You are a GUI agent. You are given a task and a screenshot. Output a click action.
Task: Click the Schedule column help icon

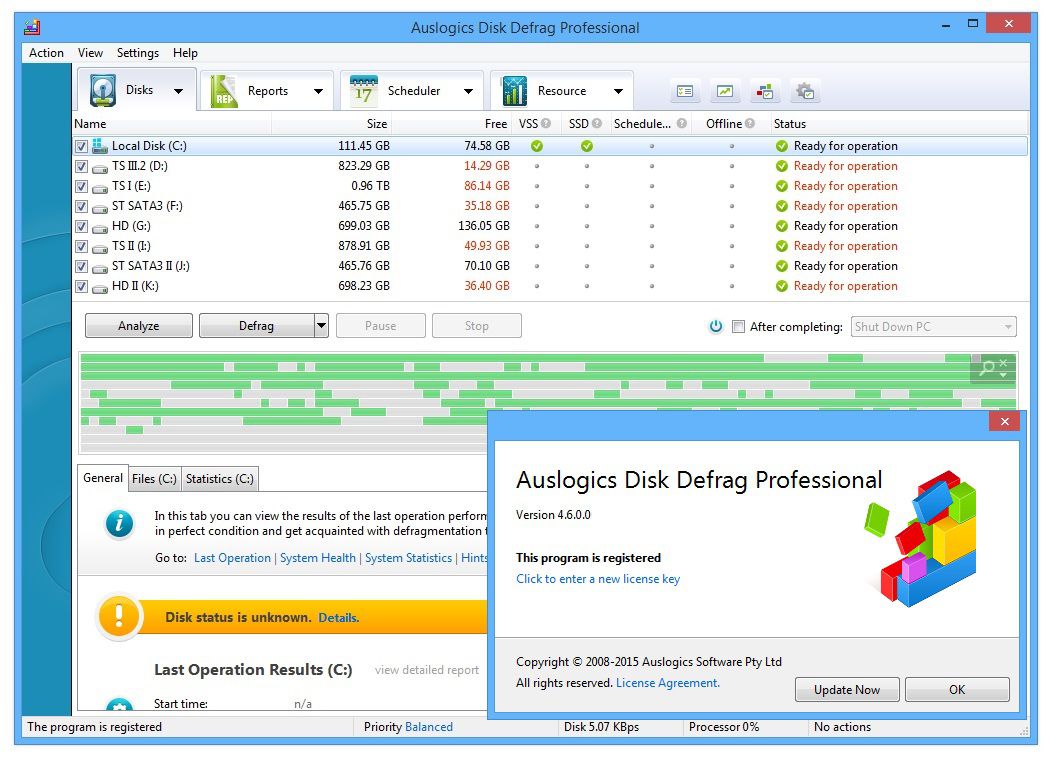[682, 123]
